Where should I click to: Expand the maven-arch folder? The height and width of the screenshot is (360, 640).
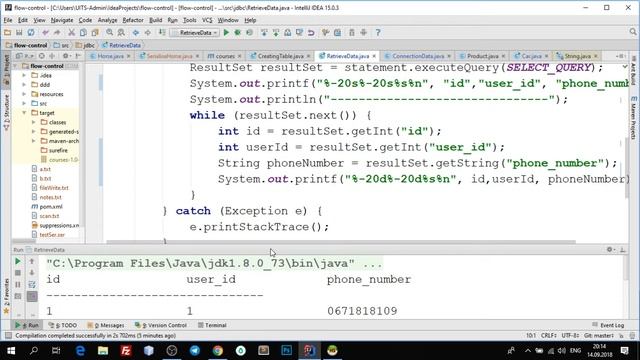pyautogui.click(x=33, y=141)
